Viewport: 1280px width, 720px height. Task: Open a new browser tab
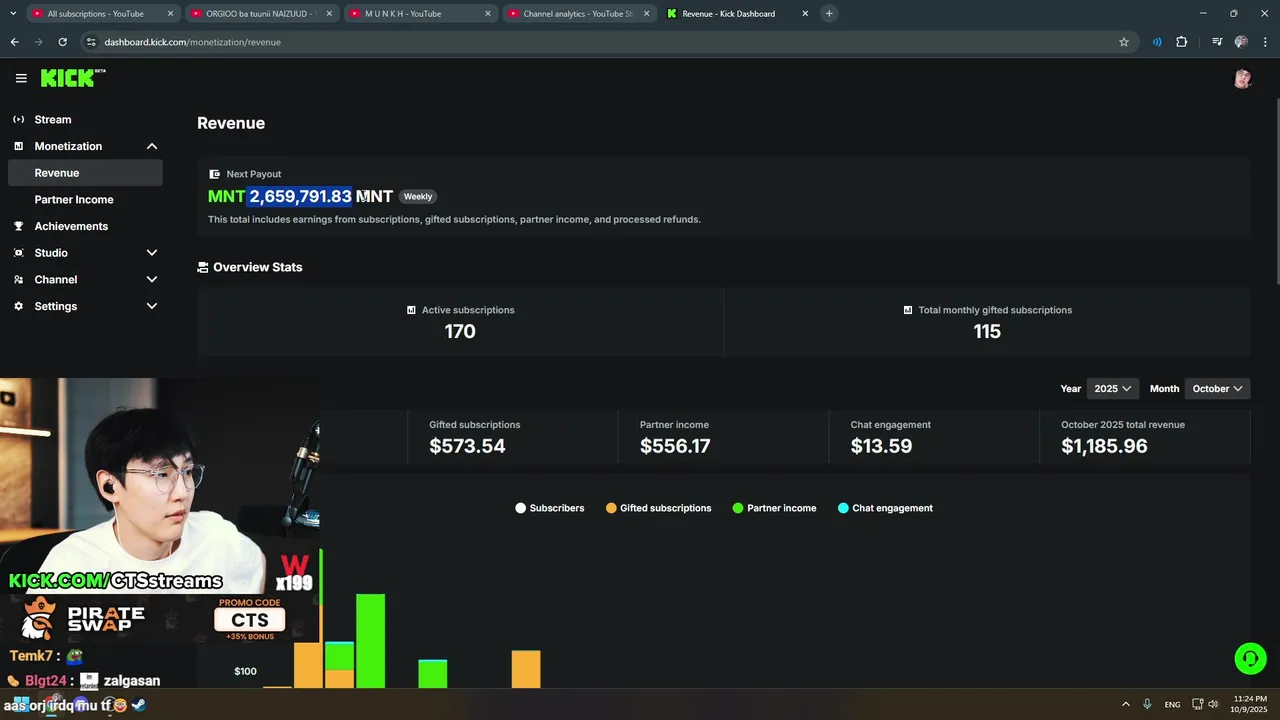point(829,13)
